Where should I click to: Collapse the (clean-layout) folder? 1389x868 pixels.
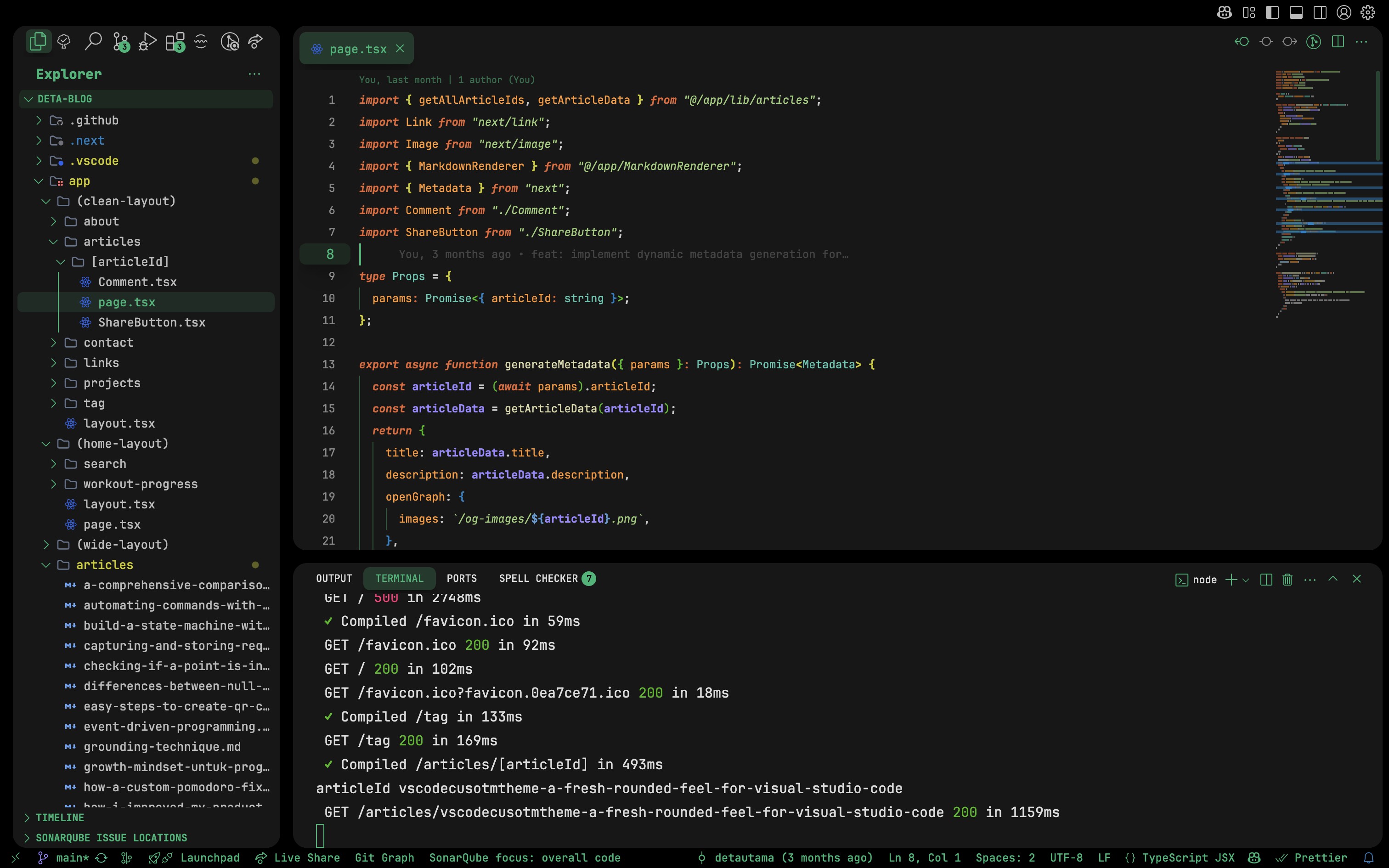click(146, 201)
